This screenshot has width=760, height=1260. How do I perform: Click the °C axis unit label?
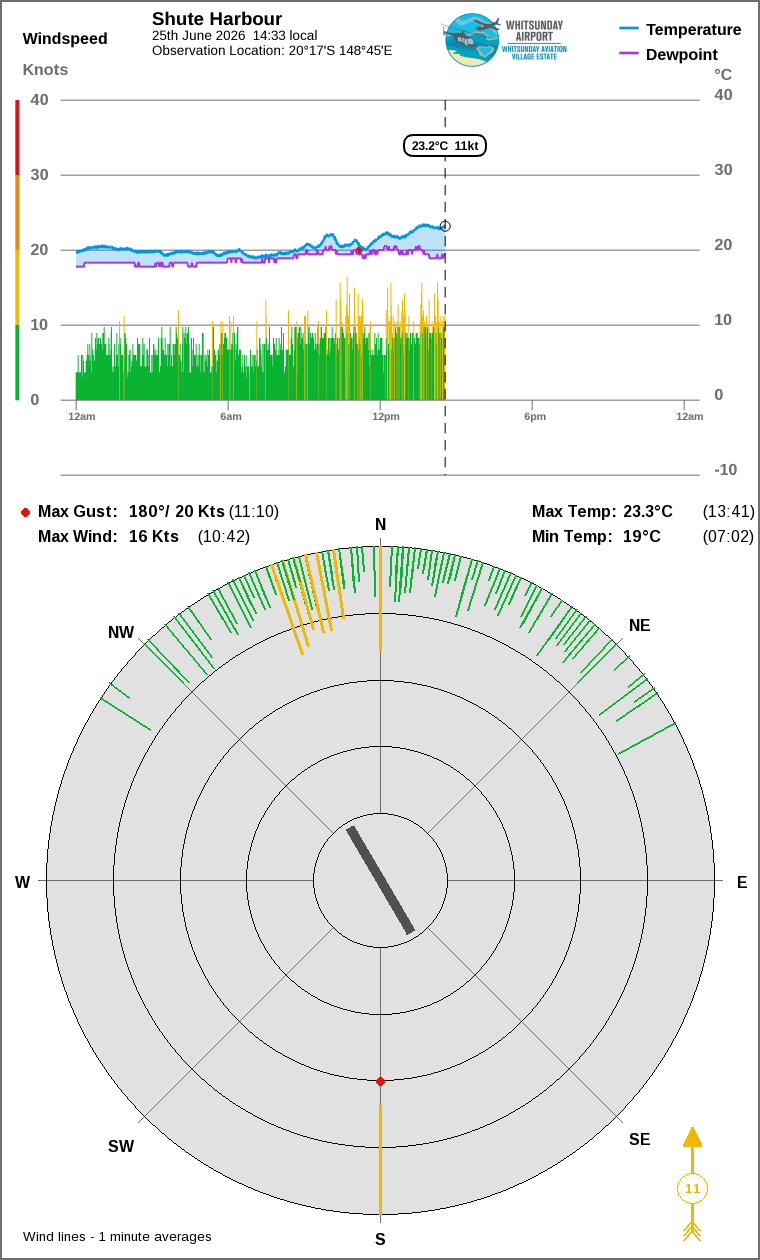click(723, 75)
